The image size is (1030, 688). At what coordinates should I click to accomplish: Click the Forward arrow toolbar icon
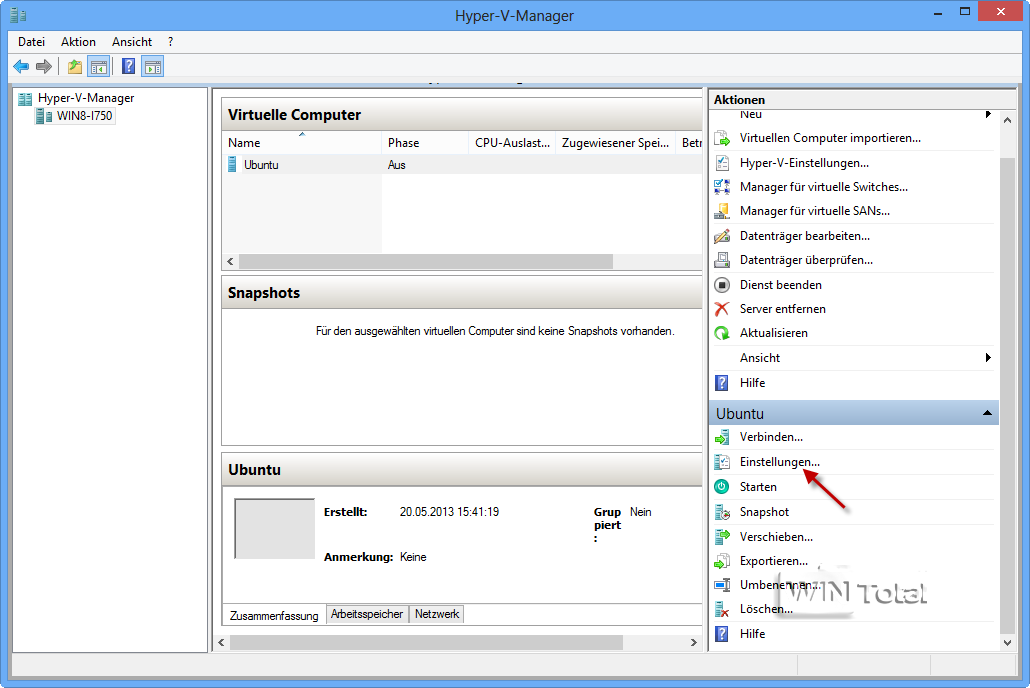click(x=44, y=66)
